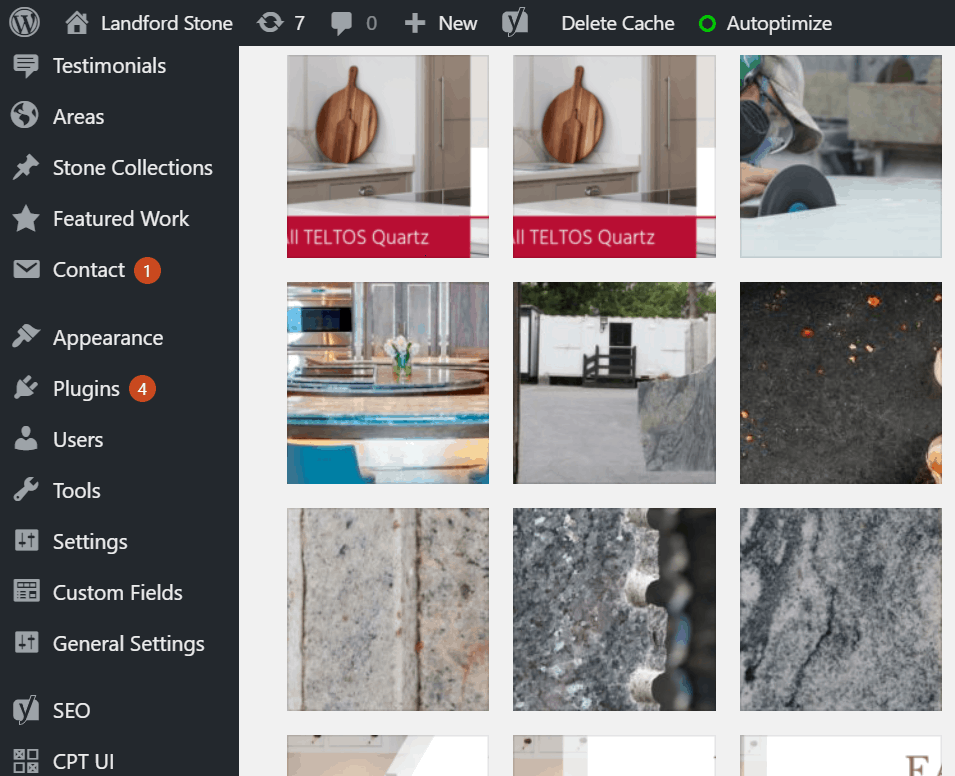
Task: Visit site via Landford Stone link
Action: [x=166, y=23]
